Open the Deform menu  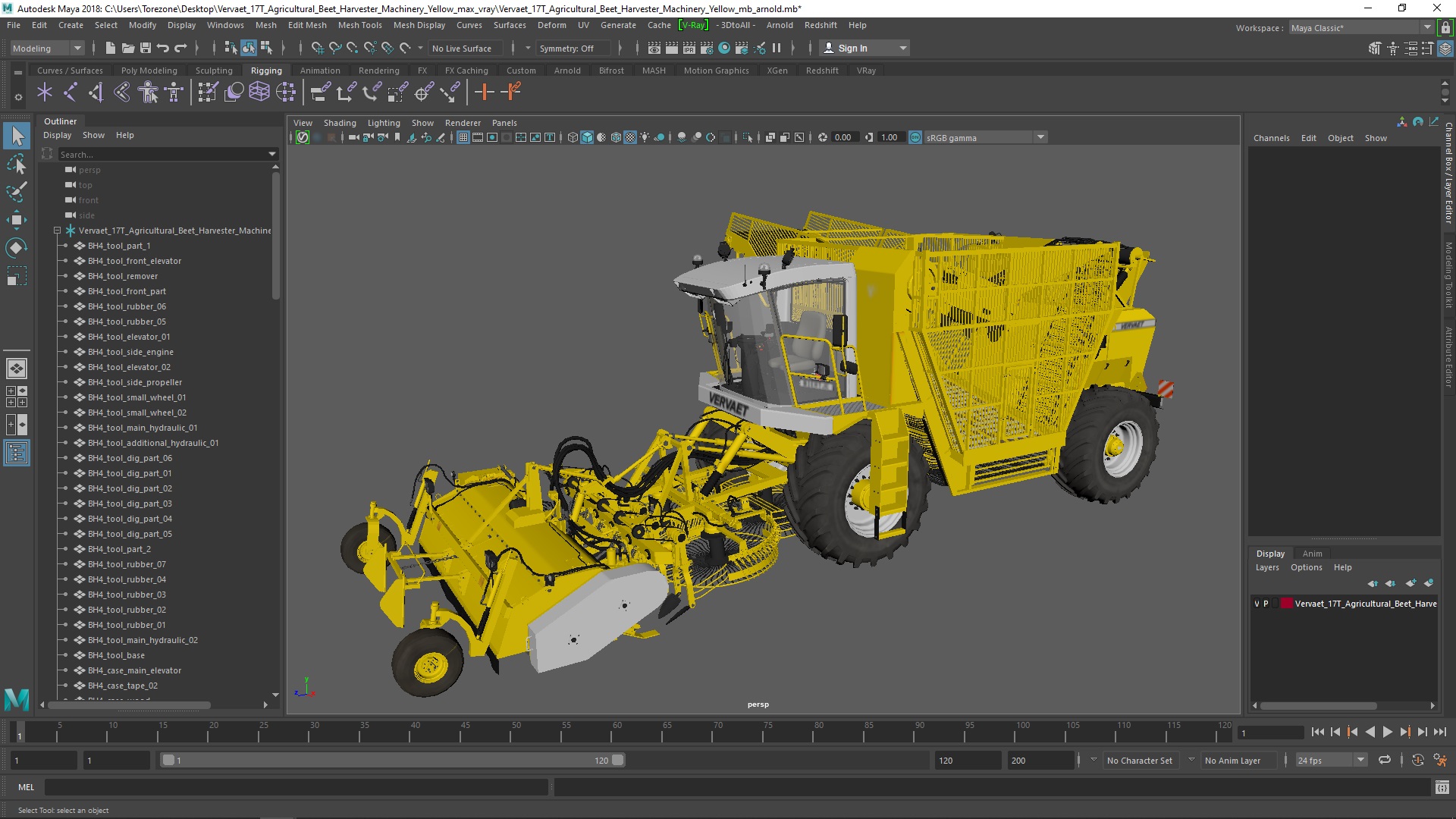(x=551, y=25)
